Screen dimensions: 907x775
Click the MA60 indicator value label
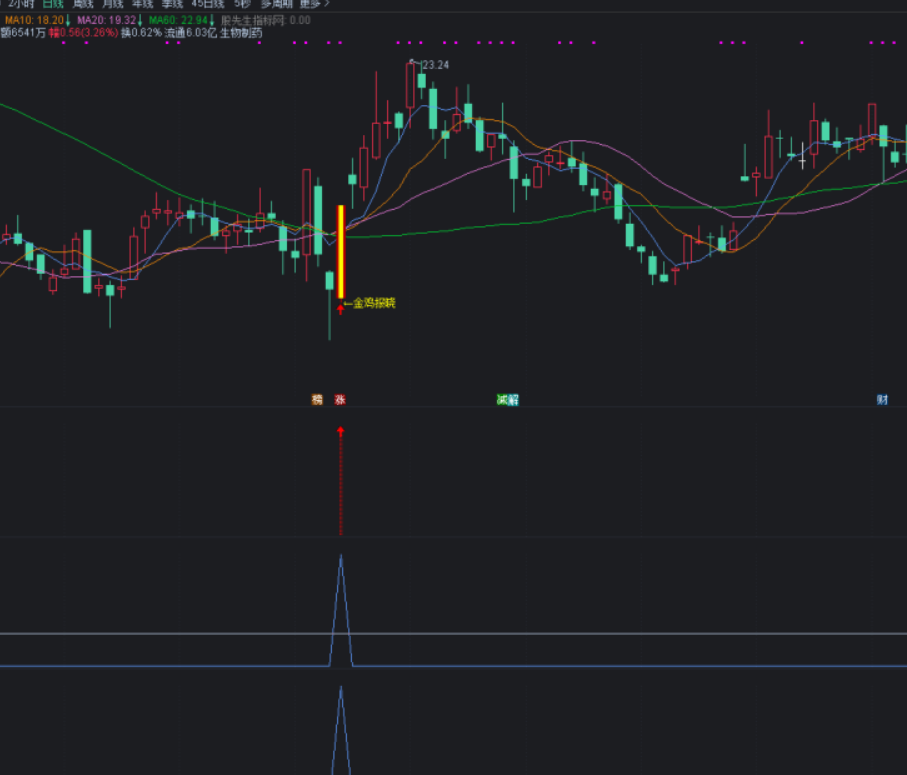[179, 19]
